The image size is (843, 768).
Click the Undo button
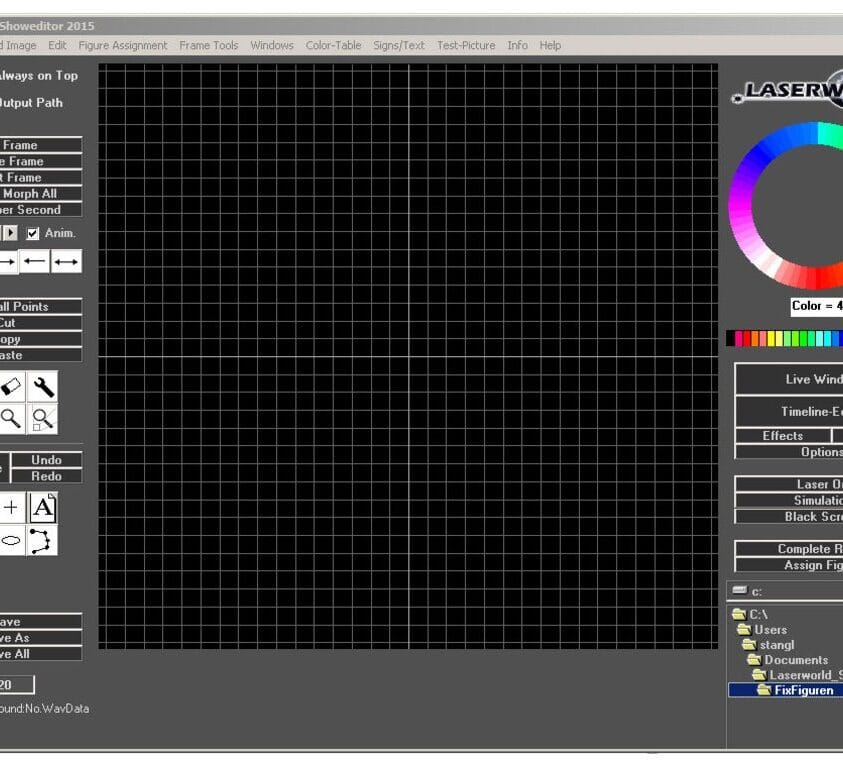point(46,460)
